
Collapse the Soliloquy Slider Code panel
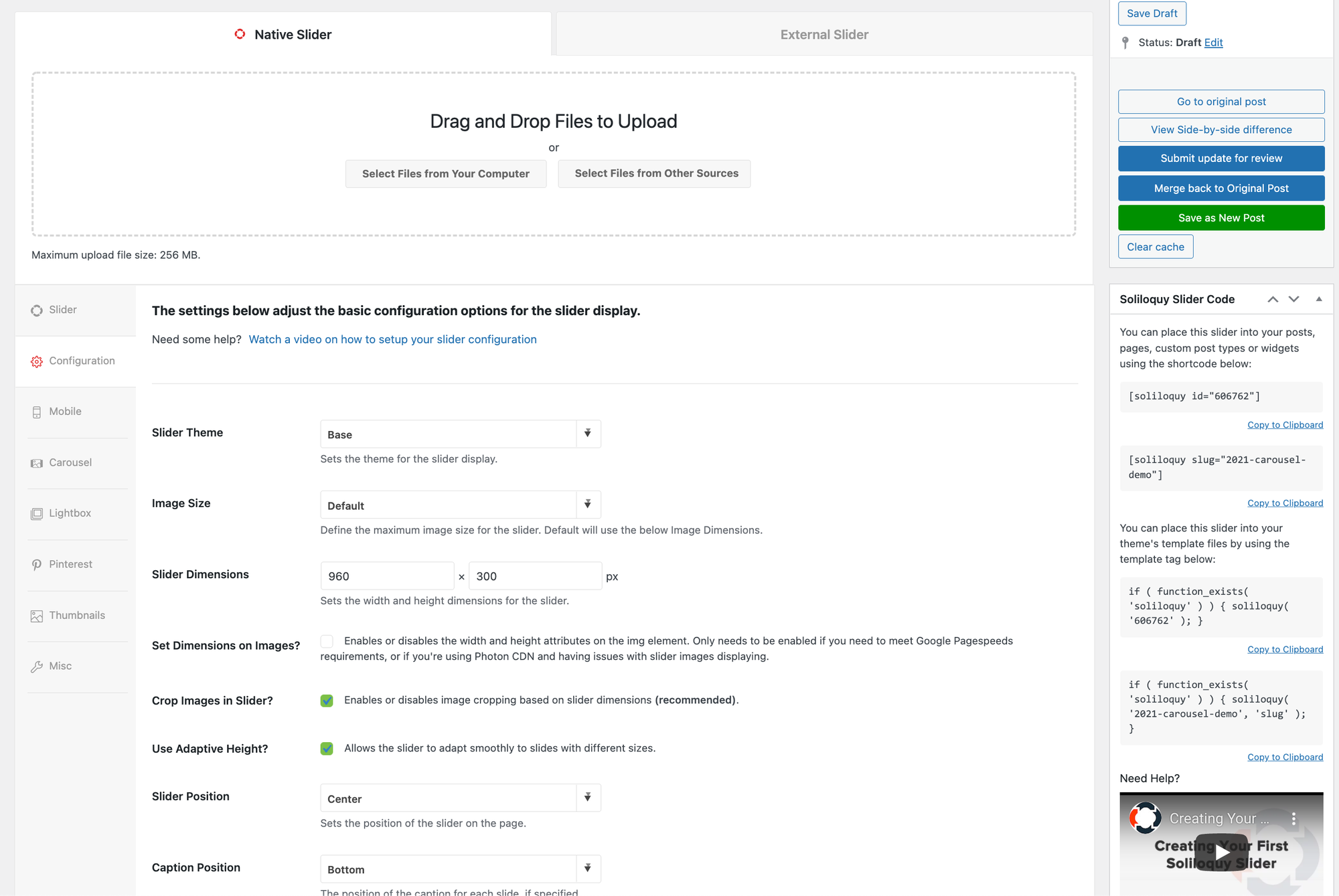(1319, 299)
